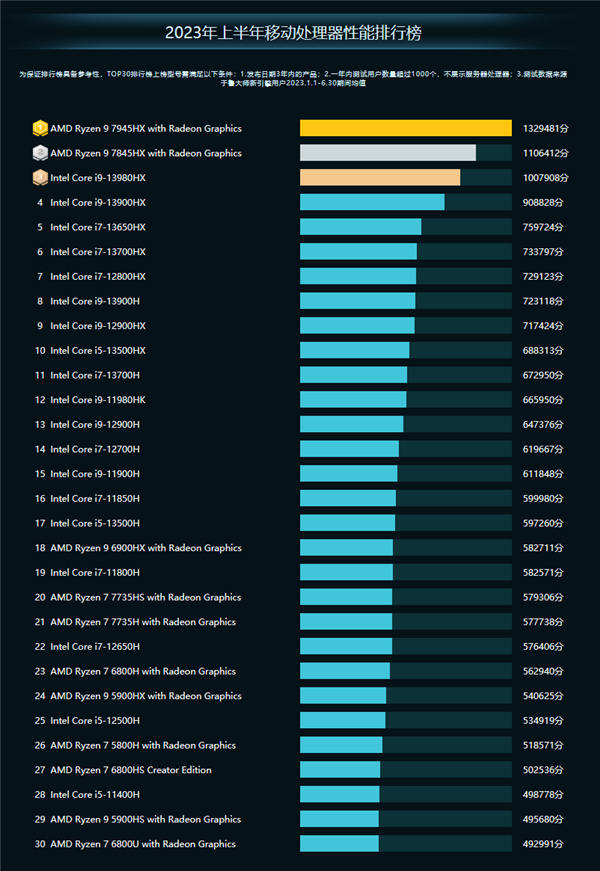The image size is (600, 871).
Task: Open AMD Ryzen 9 6900HX with Radeon Graphics
Action: point(145,548)
